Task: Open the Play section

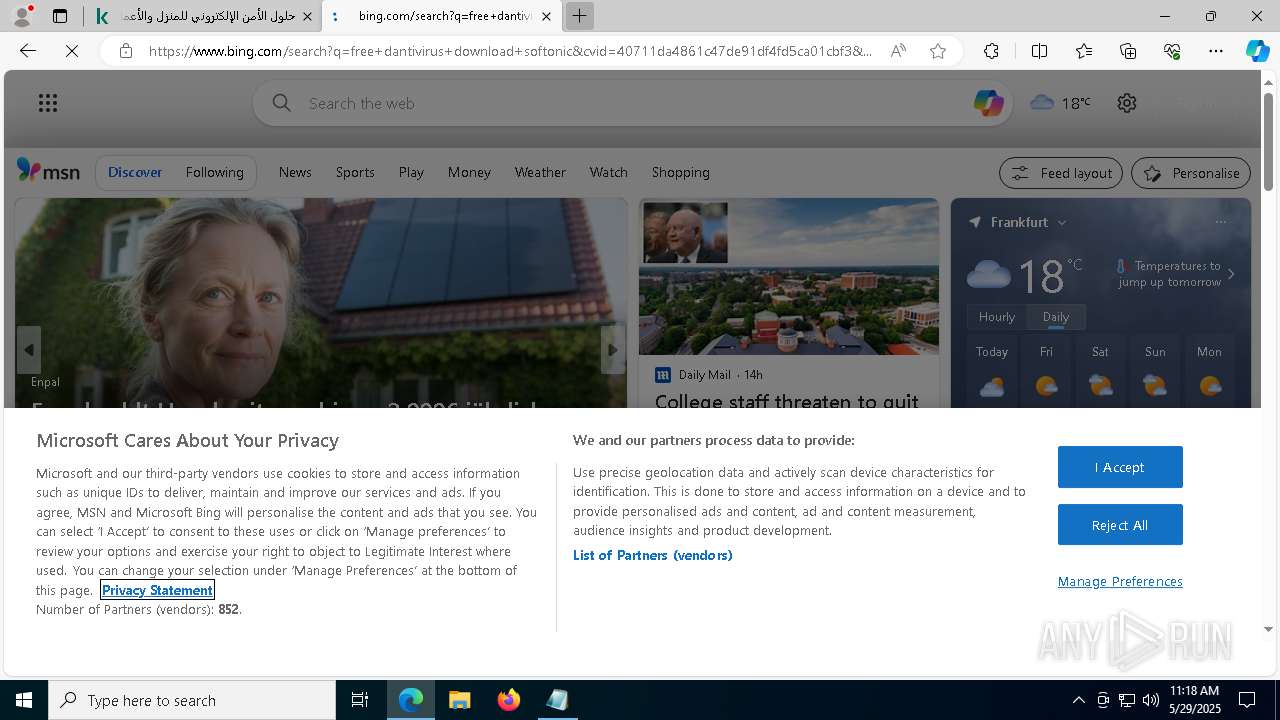Action: tap(411, 172)
